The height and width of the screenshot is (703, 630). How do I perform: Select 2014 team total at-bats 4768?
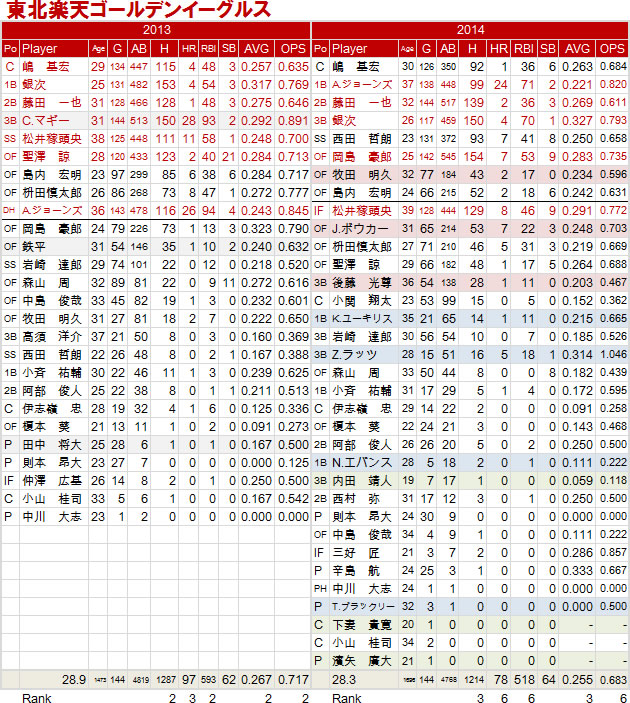click(x=448, y=680)
